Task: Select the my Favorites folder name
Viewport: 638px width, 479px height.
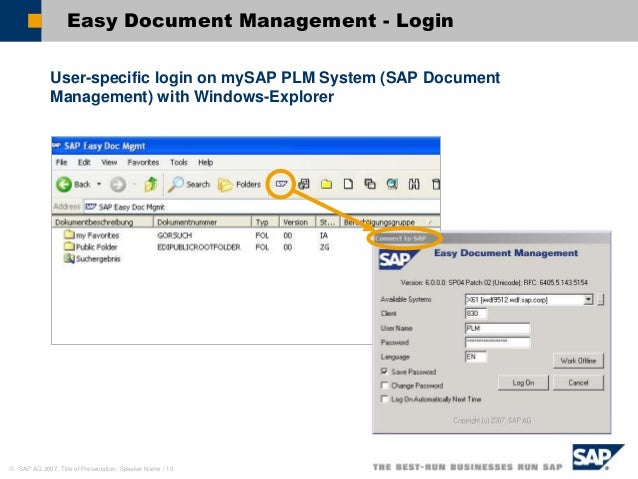Action: [98, 235]
